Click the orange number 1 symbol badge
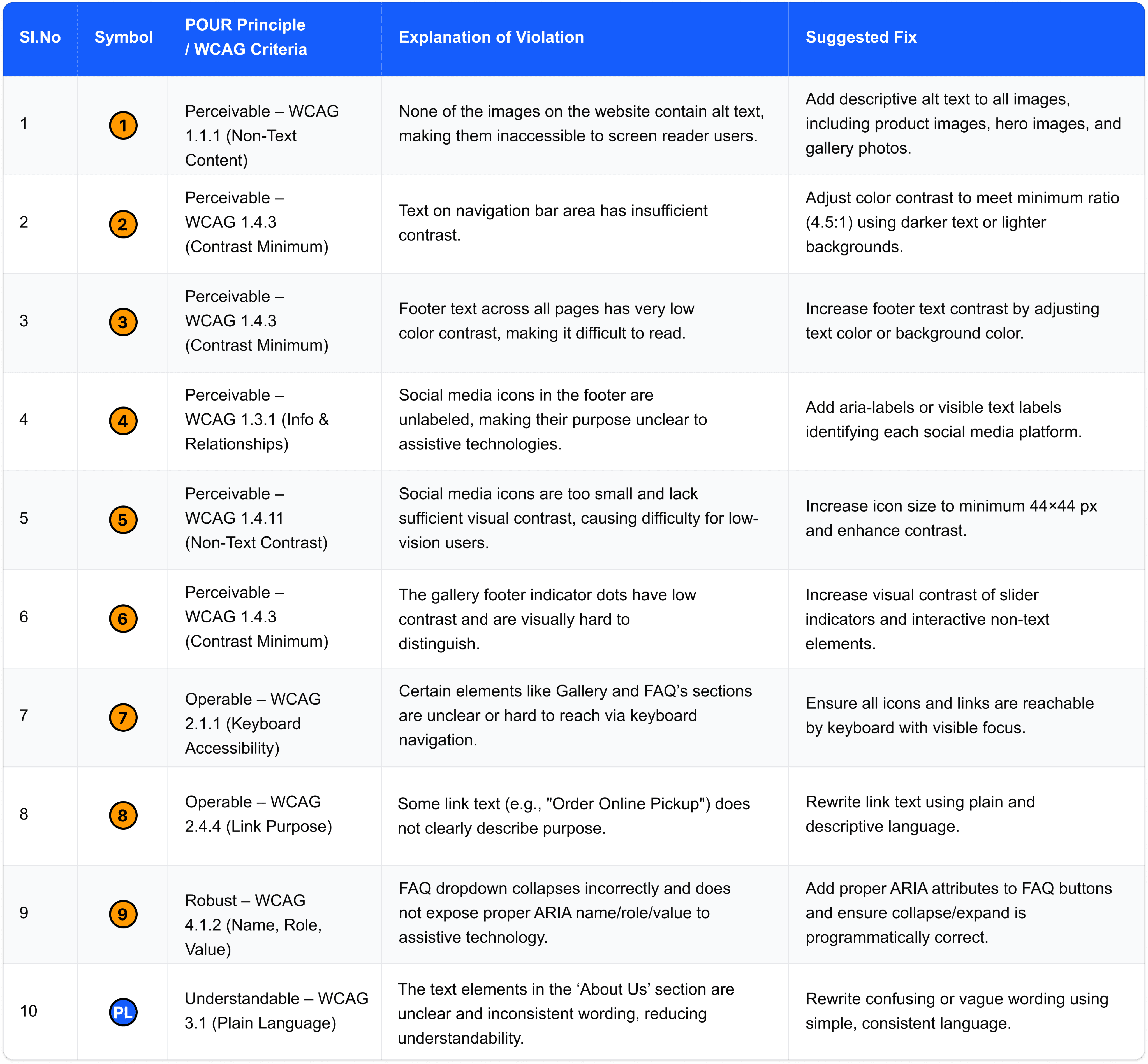Image resolution: width=1148 pixels, height=1064 pixels. point(123,126)
